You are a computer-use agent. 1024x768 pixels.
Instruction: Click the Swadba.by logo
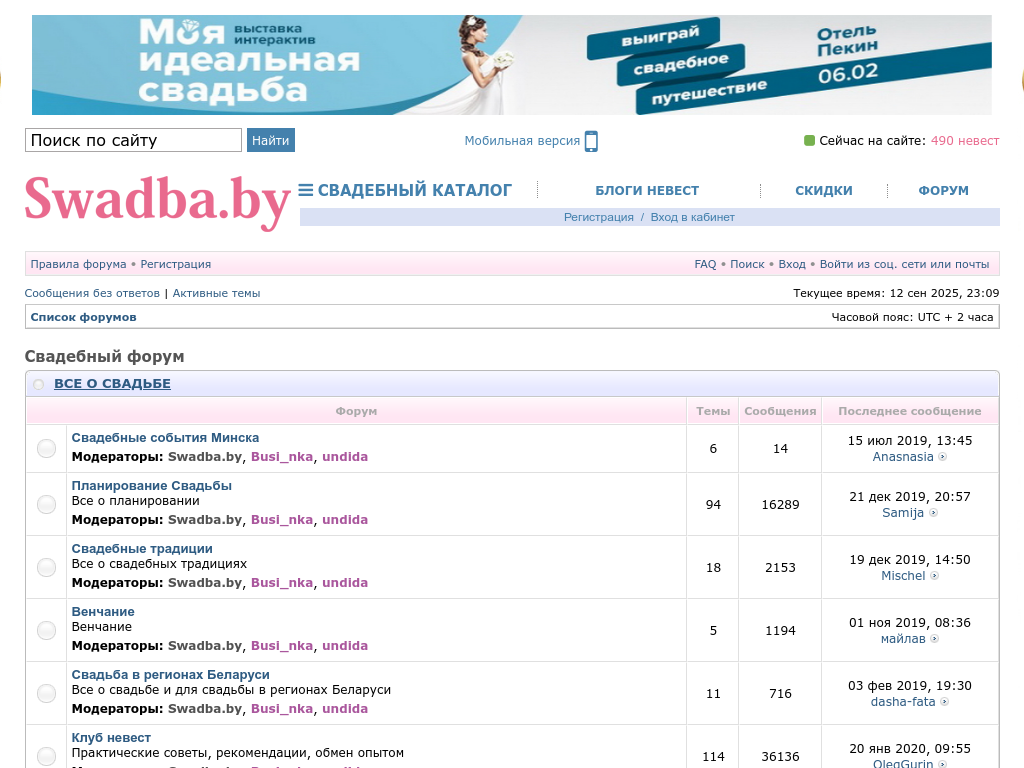(157, 199)
